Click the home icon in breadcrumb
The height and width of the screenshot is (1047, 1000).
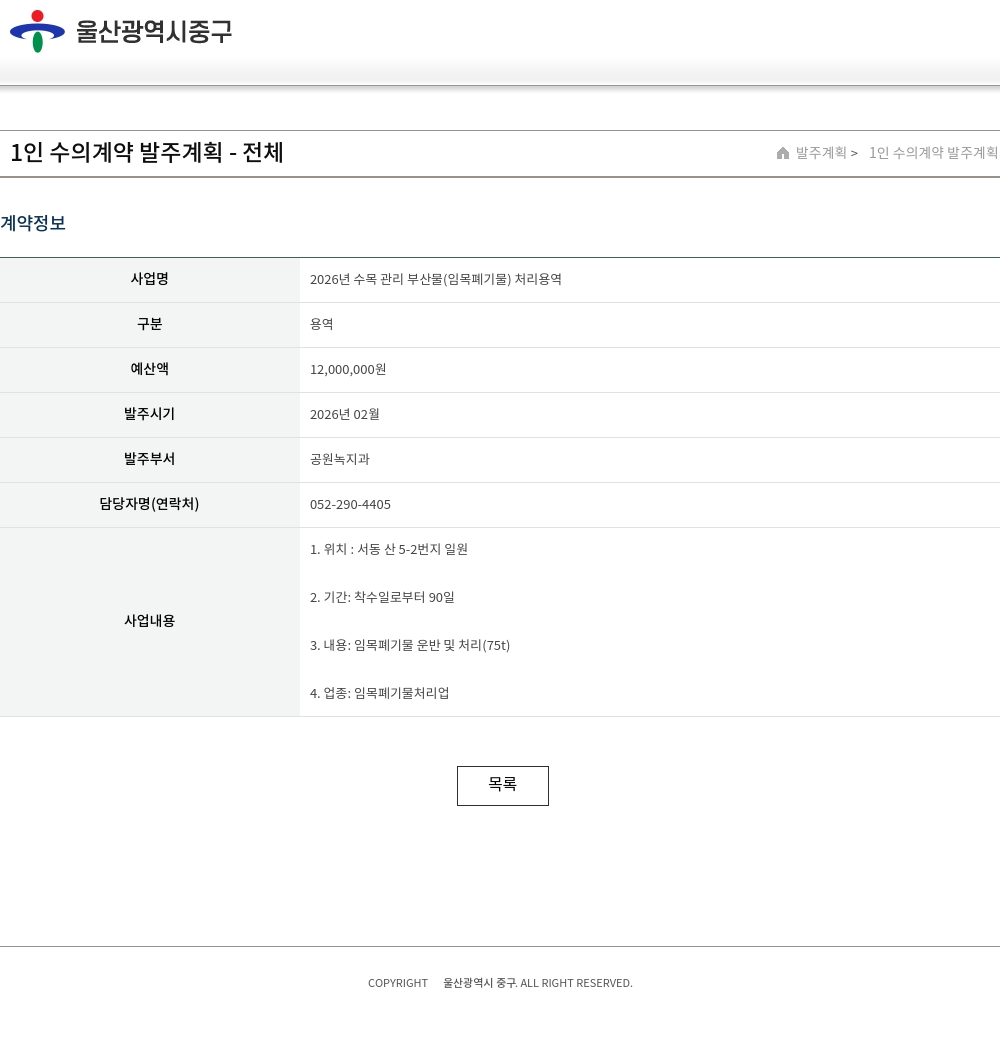pyautogui.click(x=783, y=153)
